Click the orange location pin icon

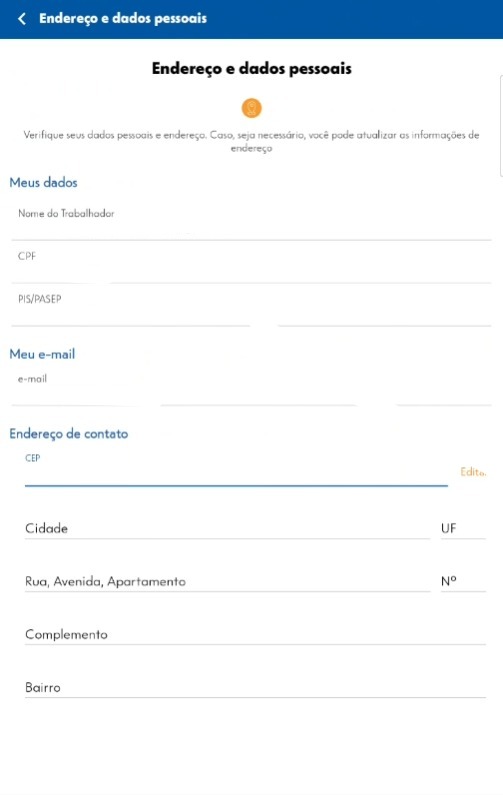coord(252,108)
